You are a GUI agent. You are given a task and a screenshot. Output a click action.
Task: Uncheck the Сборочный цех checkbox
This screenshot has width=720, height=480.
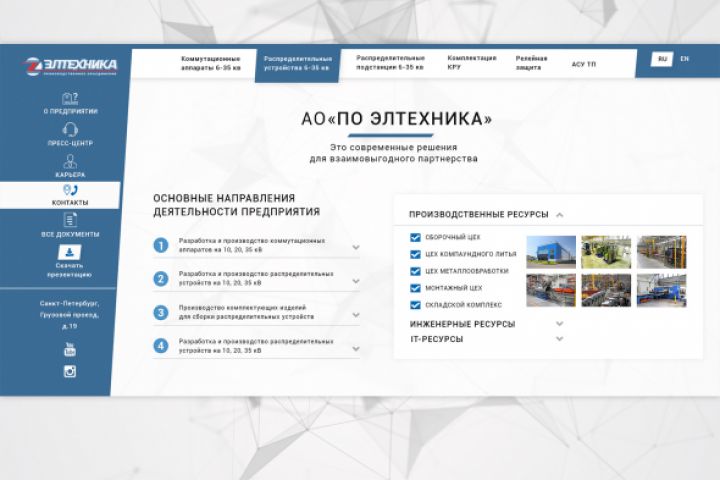tap(415, 237)
